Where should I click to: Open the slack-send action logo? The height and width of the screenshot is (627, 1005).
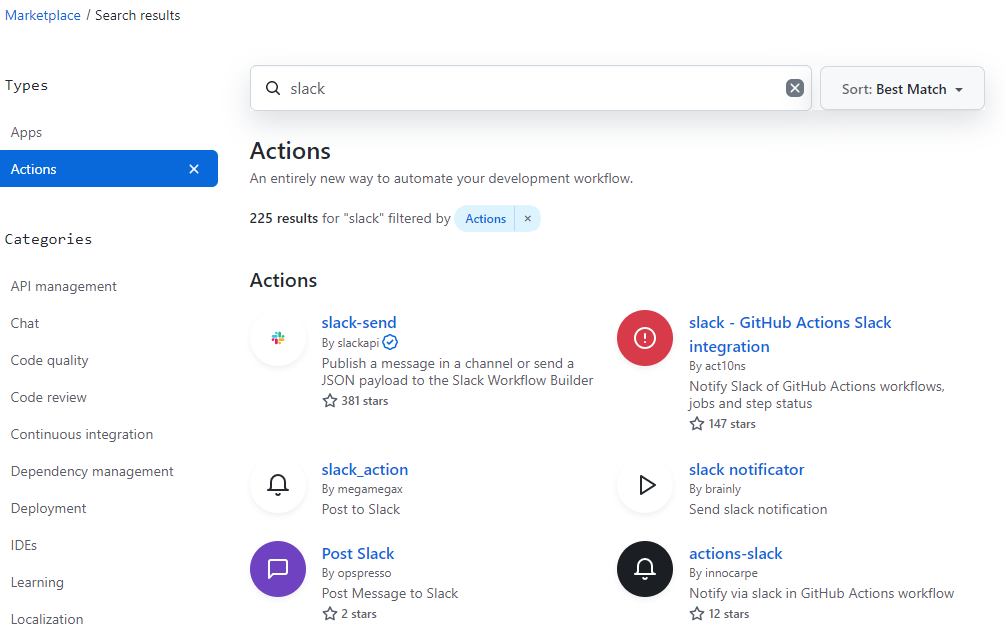coord(278,338)
